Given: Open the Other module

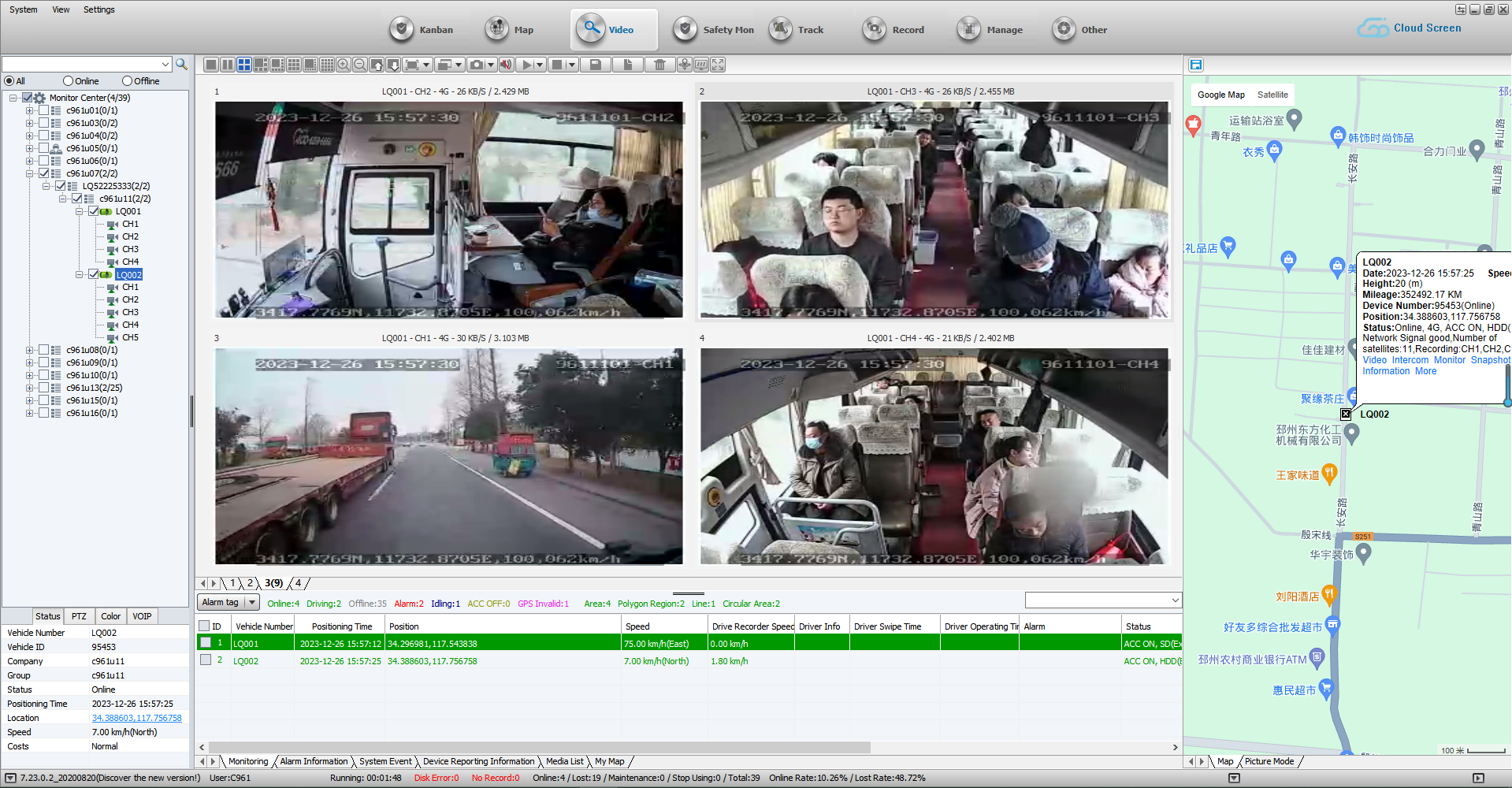Looking at the screenshot, I should click(x=1079, y=29).
